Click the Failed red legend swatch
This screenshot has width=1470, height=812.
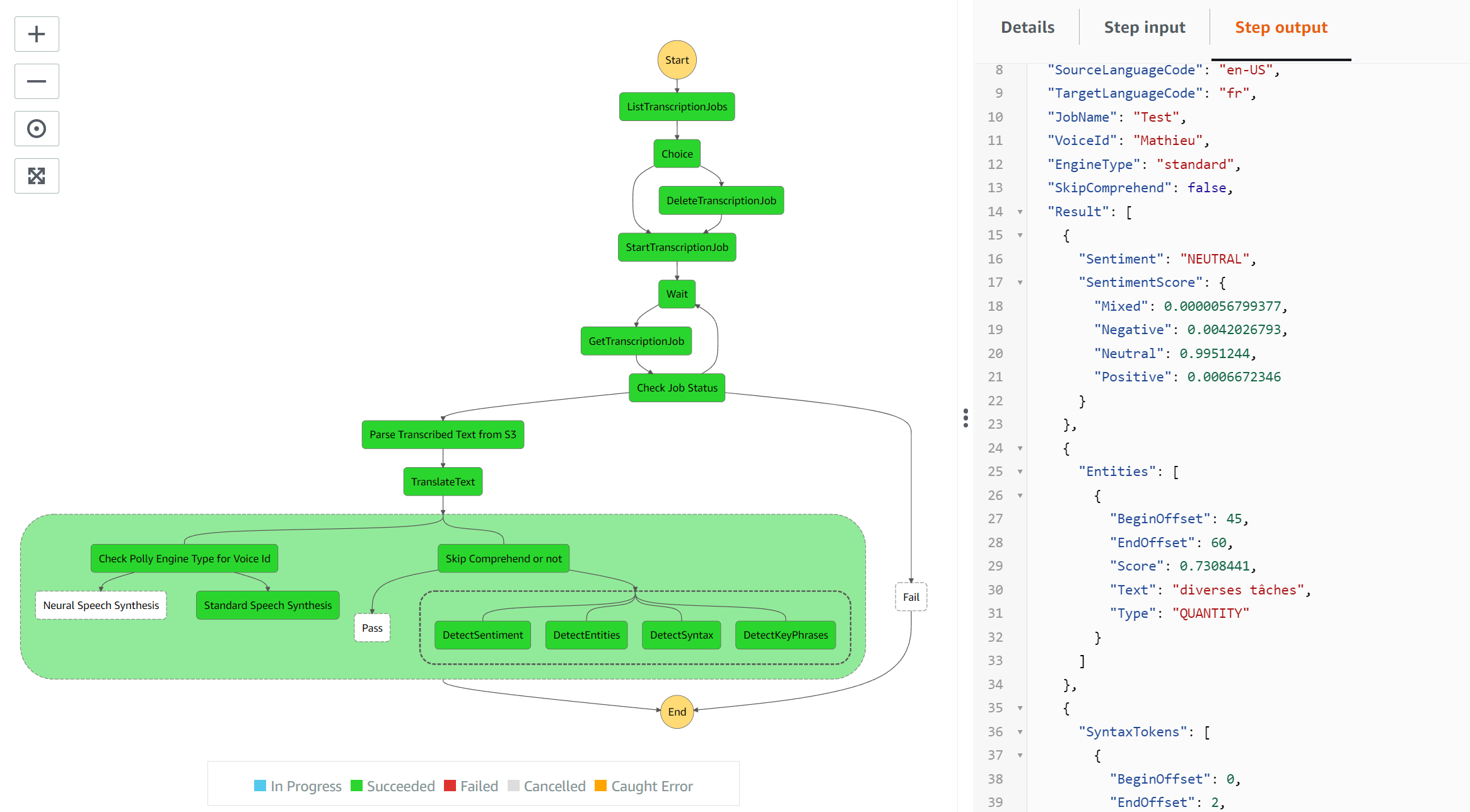coord(450,786)
